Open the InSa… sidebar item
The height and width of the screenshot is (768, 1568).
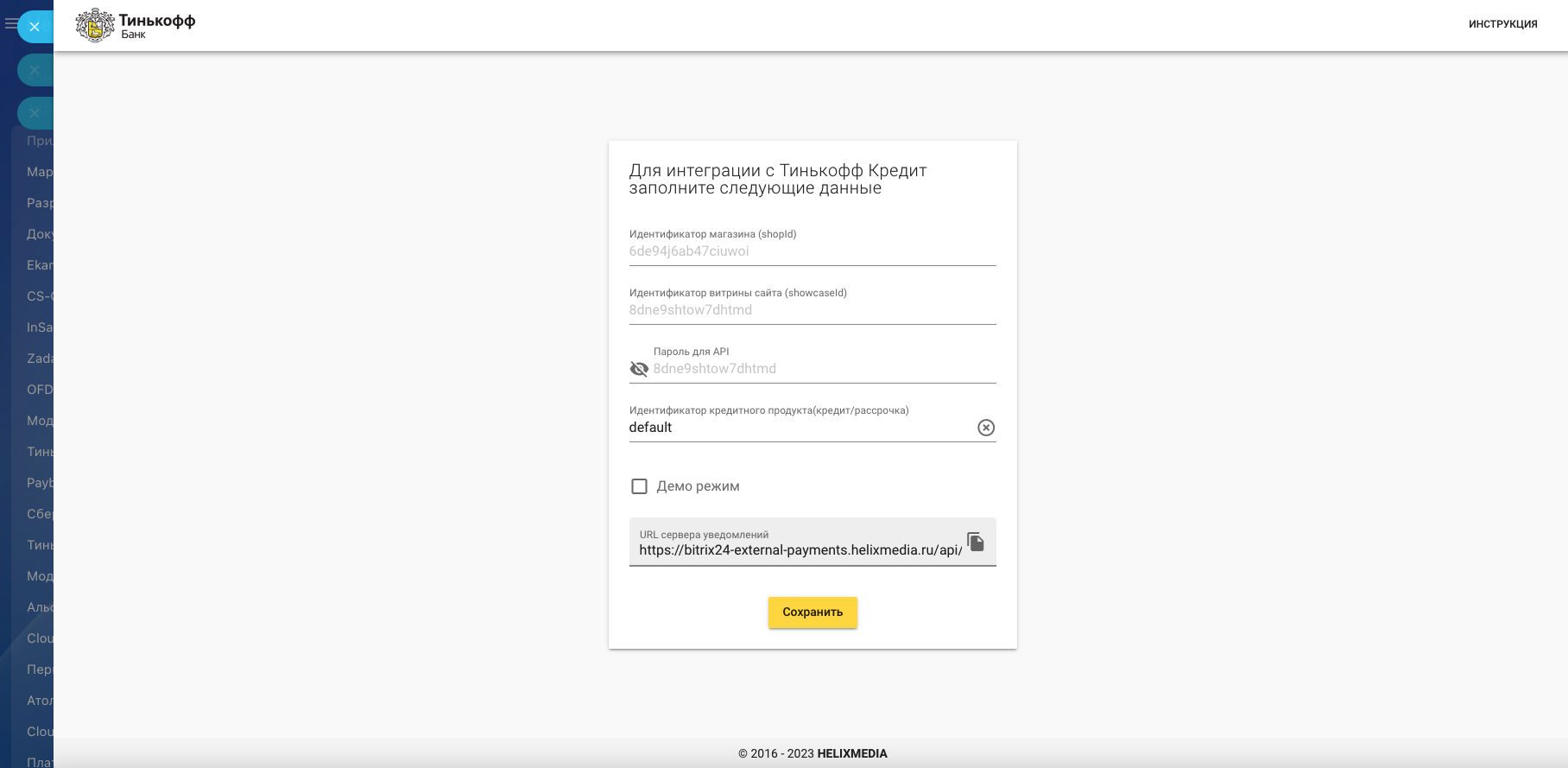click(40, 327)
